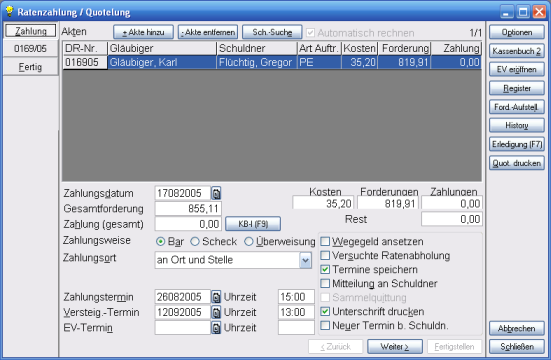Click the Gesamtforderung field
Screen dimensions: 551x360
[188, 208]
